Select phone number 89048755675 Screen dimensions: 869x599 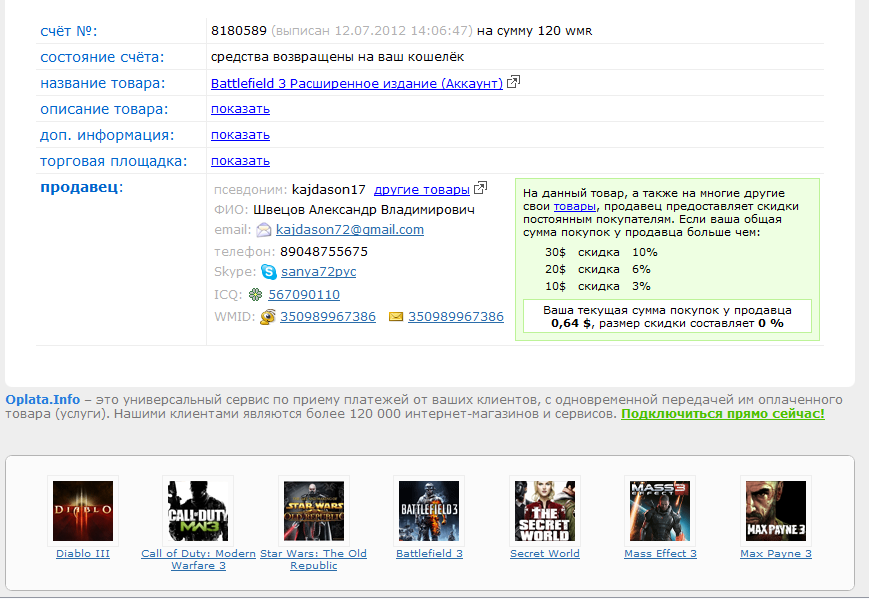pos(324,252)
